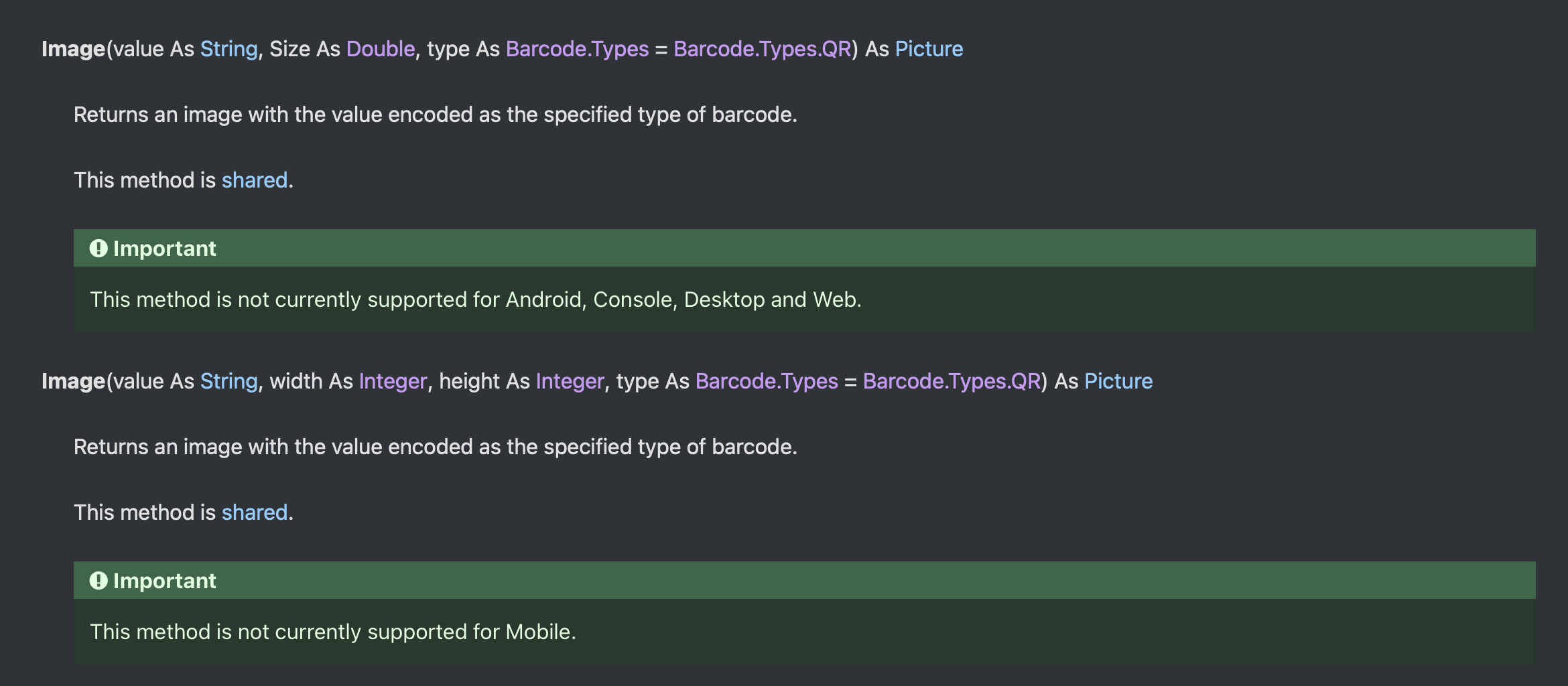The image size is (1568, 686).
Task: Follow the shared link above the Mobile note
Action: (x=255, y=512)
